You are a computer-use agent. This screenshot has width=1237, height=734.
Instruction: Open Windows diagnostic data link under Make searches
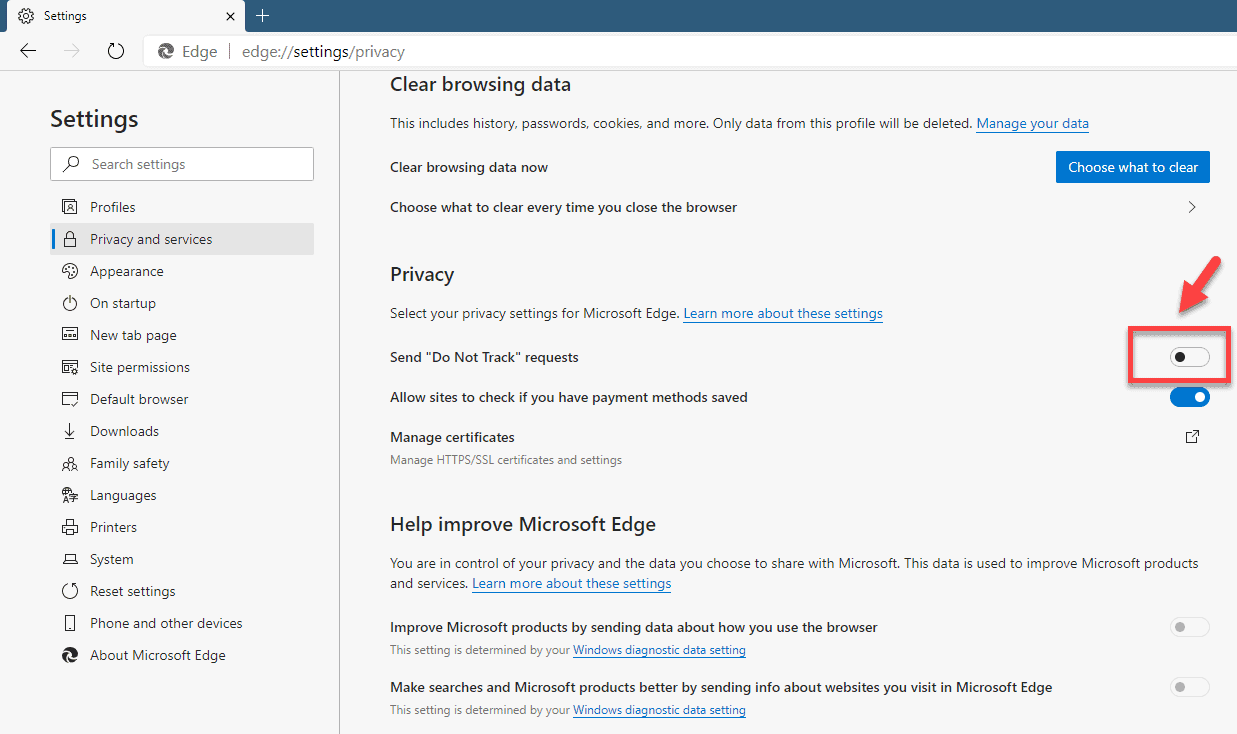[x=659, y=710]
